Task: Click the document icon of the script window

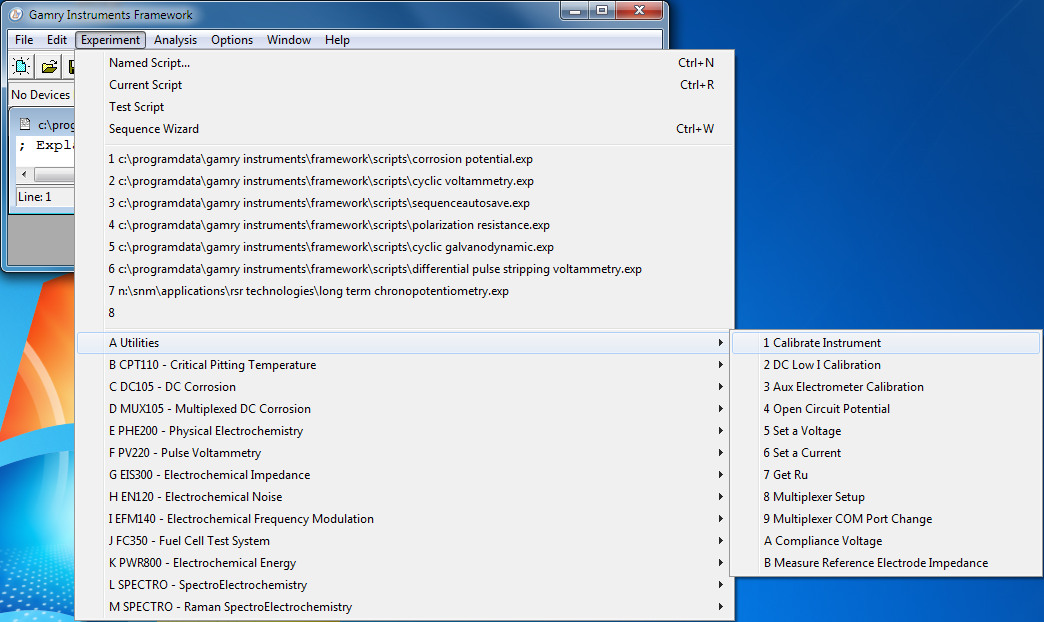Action: tap(25, 124)
